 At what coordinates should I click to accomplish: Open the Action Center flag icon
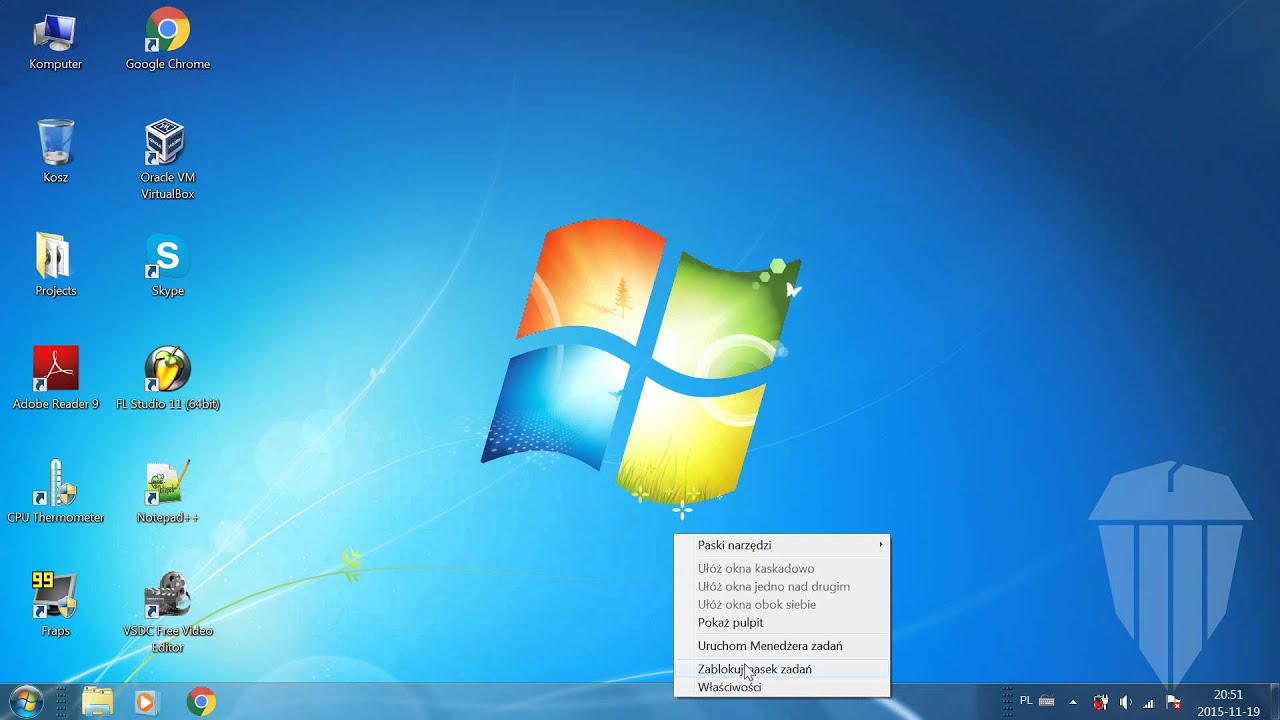(x=1174, y=702)
